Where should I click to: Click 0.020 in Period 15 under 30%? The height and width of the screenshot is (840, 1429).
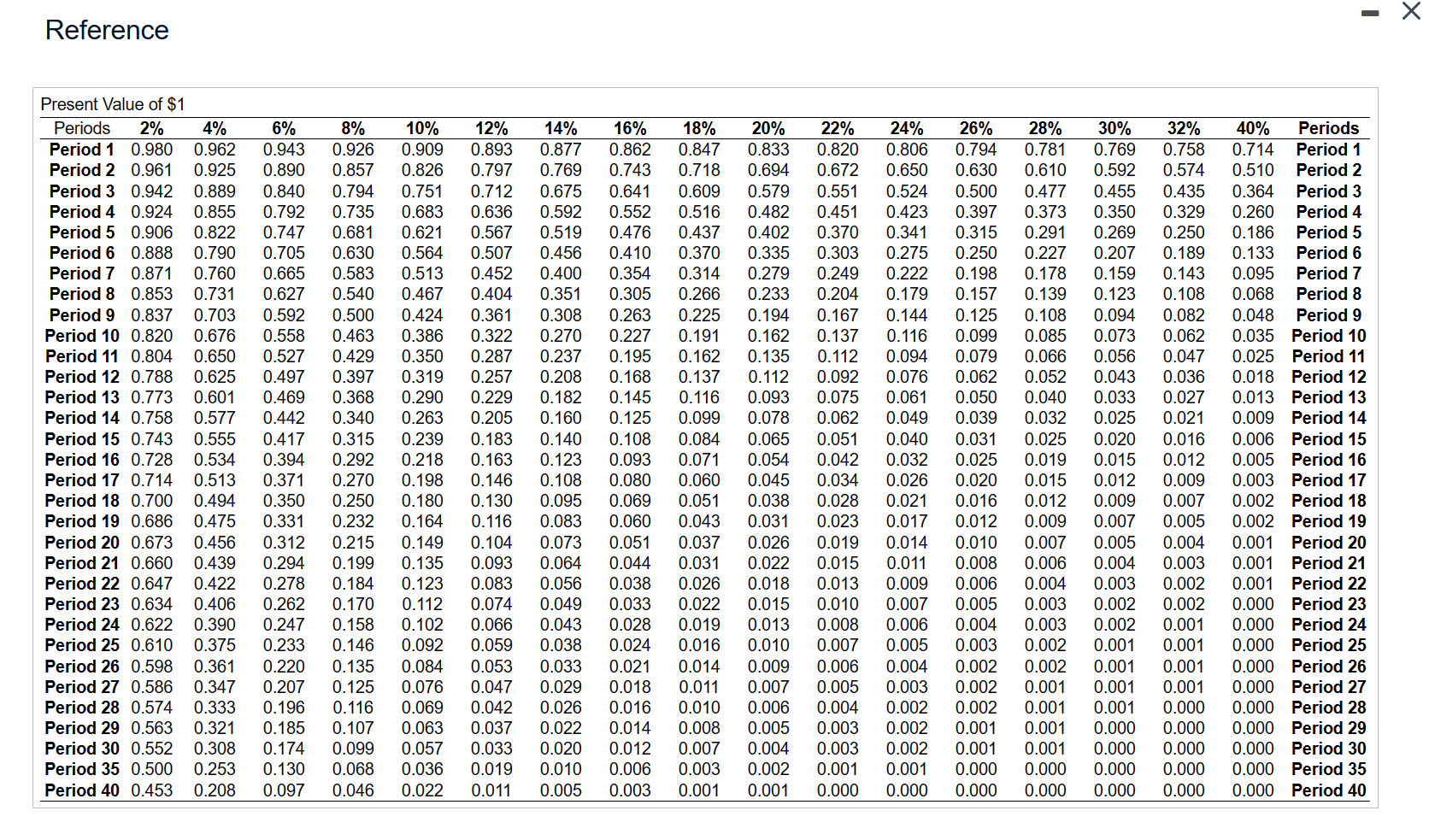point(1114,439)
